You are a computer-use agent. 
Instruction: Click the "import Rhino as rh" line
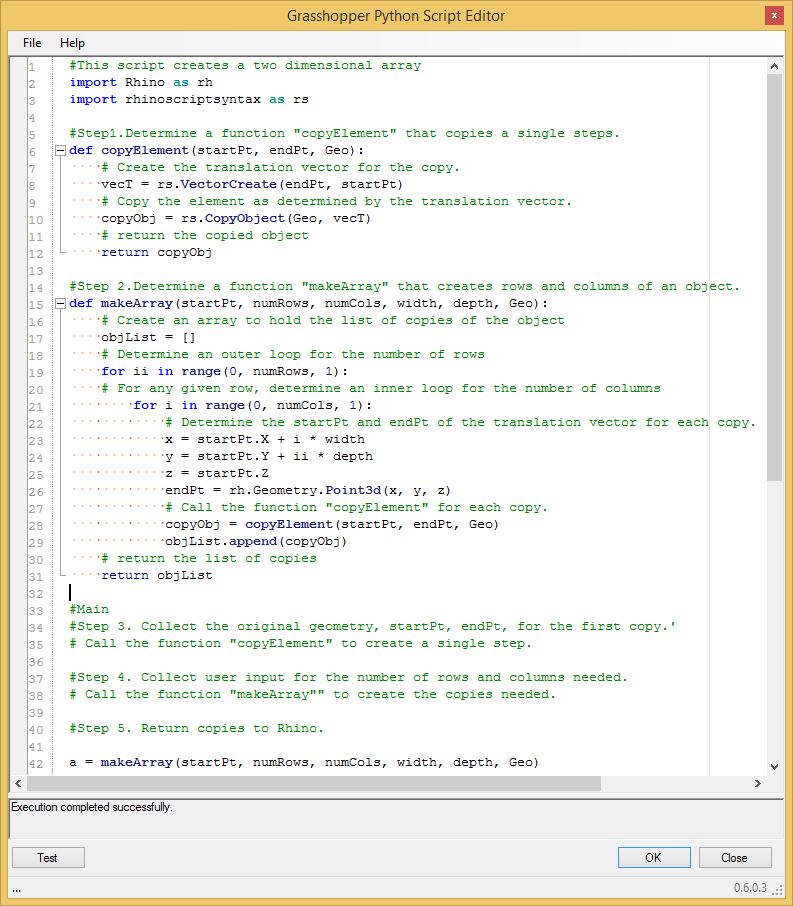click(x=141, y=83)
